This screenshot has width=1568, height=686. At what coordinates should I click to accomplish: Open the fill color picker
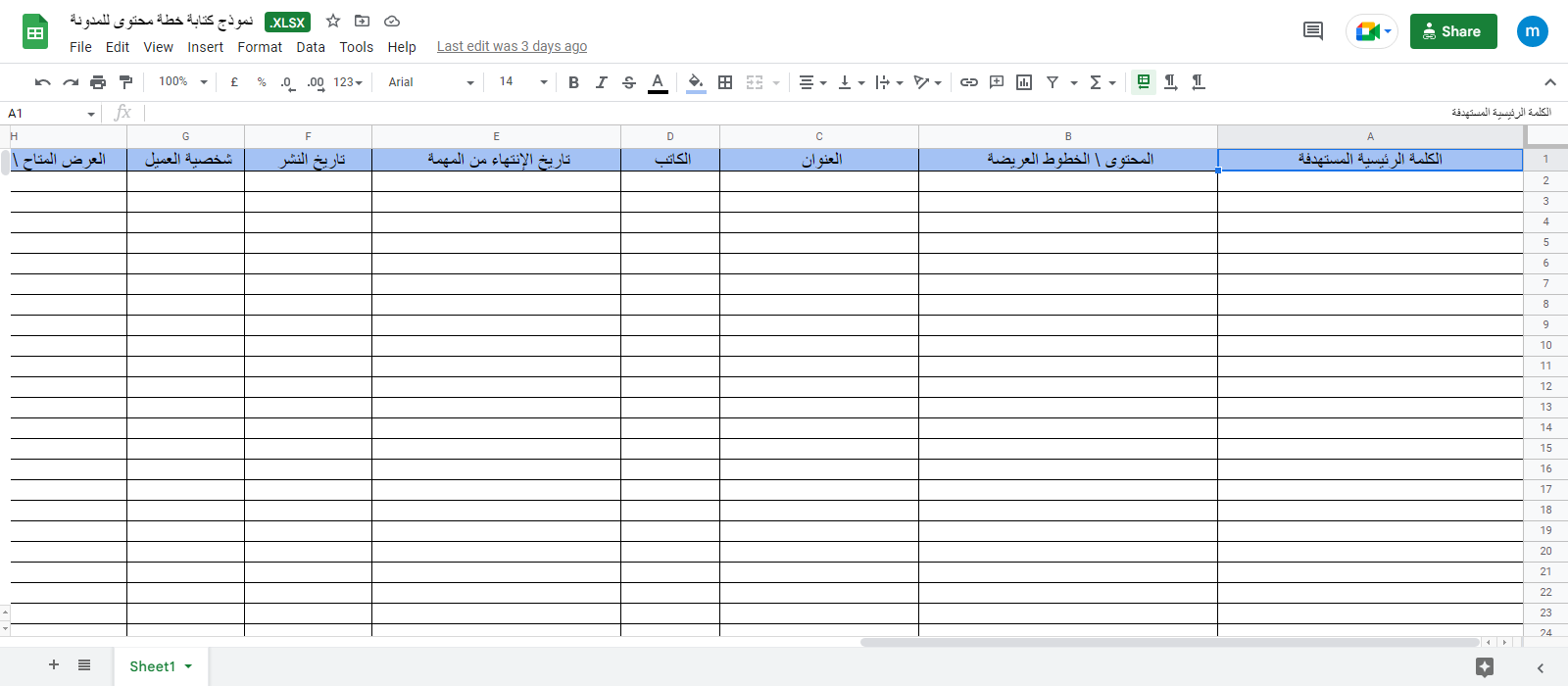[695, 82]
